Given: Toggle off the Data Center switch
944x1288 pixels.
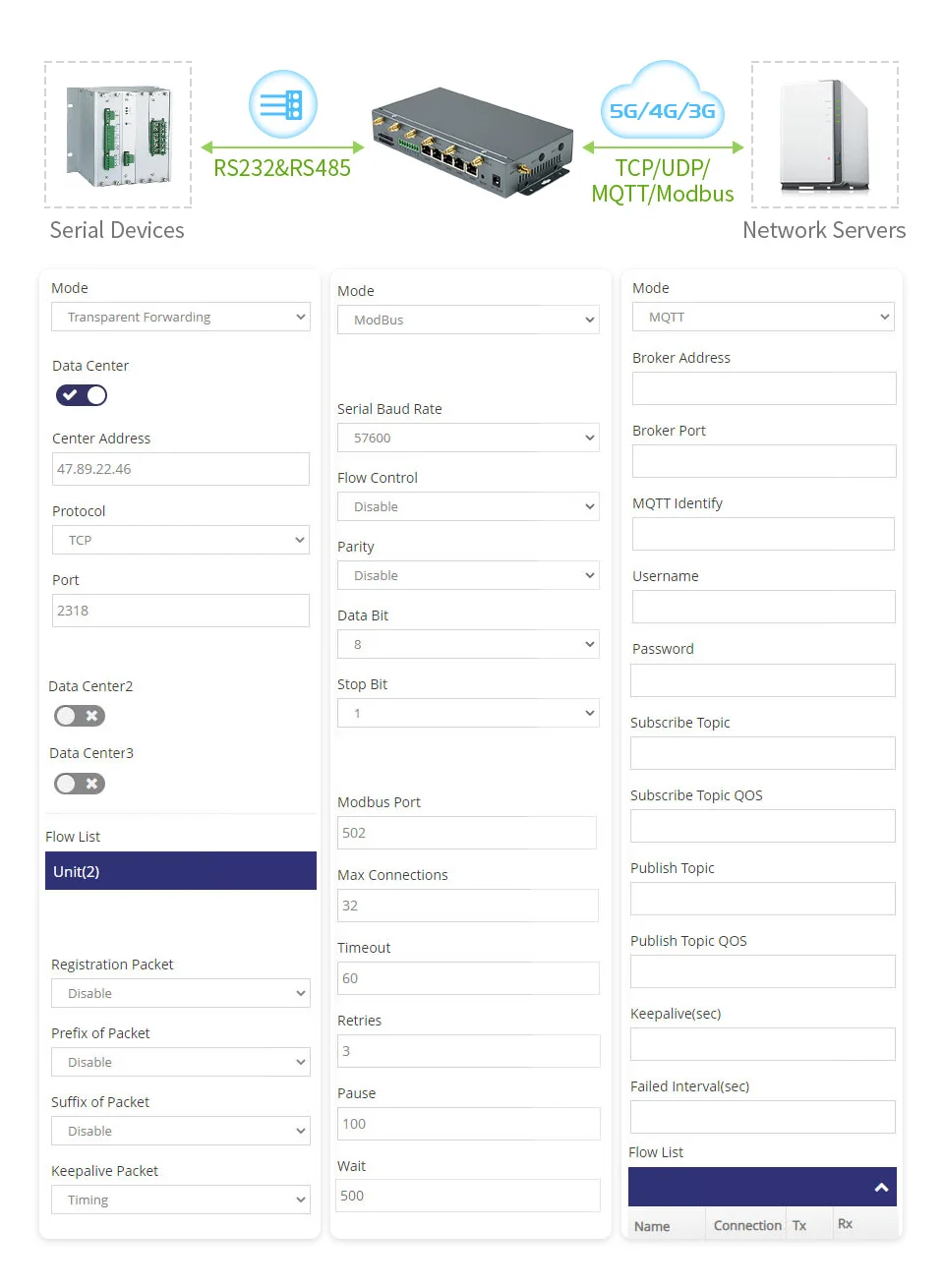Looking at the screenshot, I should click(82, 395).
